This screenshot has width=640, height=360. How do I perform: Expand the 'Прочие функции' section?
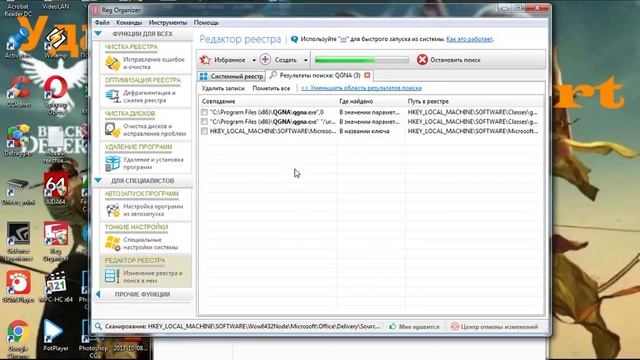(x=98, y=294)
